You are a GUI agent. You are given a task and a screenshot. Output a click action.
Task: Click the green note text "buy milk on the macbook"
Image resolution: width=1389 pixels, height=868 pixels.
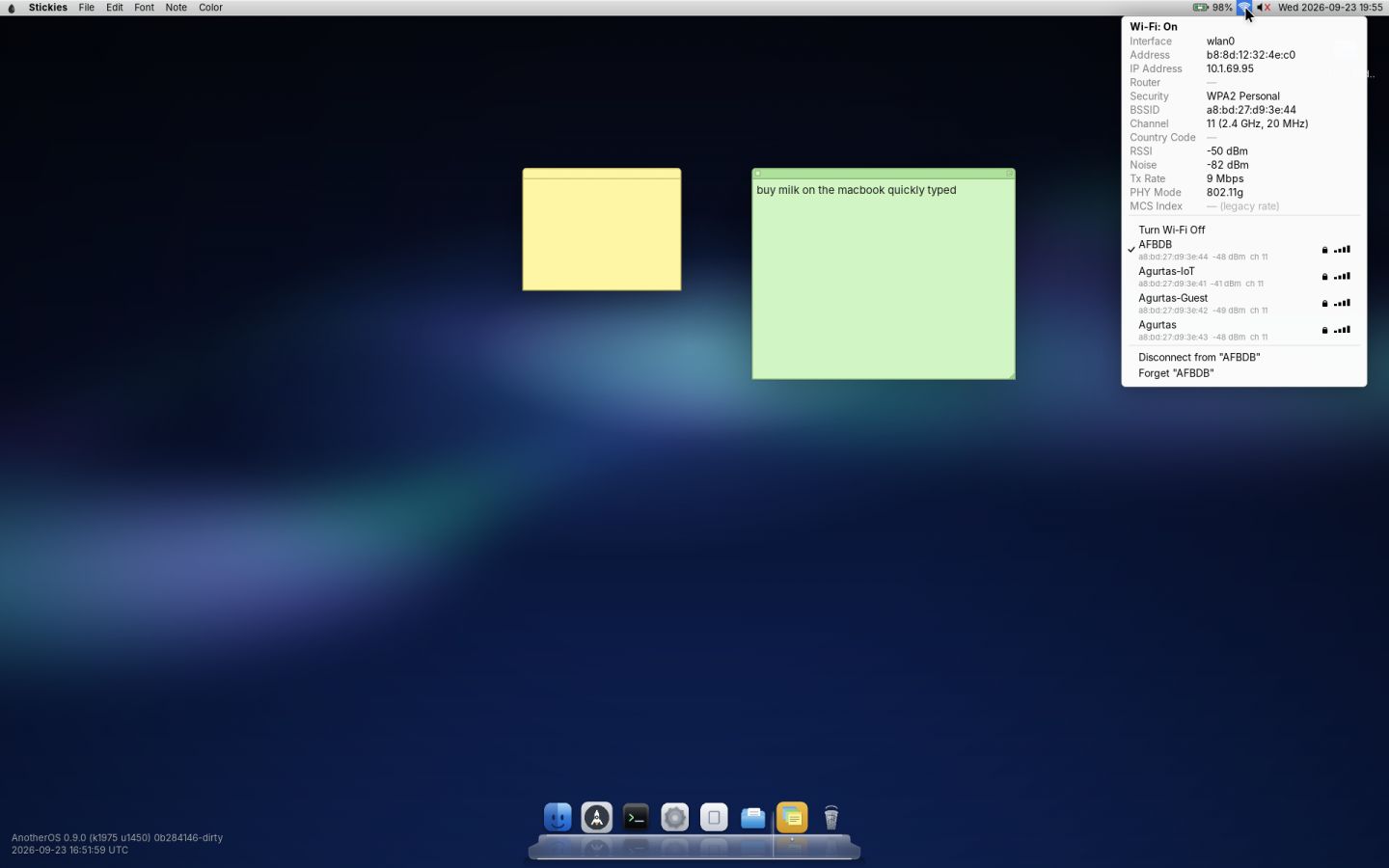(821, 190)
